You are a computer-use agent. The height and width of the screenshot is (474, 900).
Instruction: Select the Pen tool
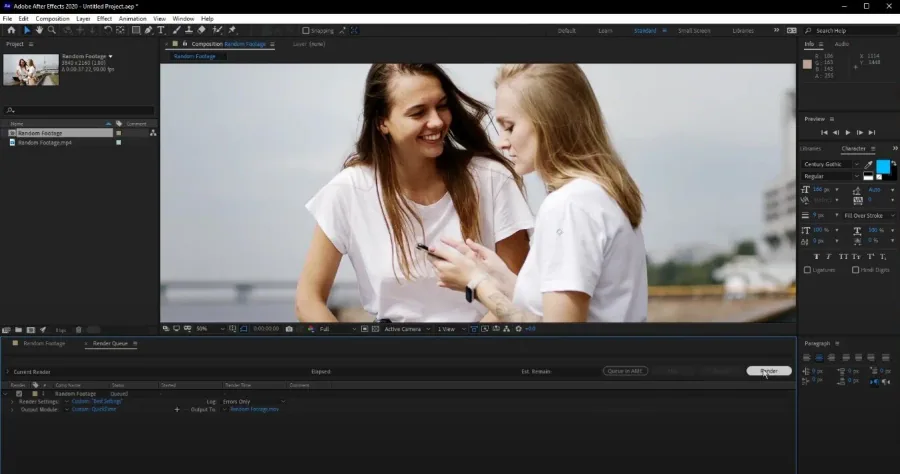149,30
